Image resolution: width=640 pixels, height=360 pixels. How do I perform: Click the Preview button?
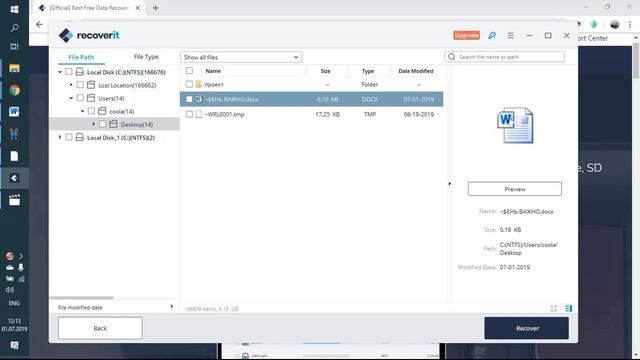[515, 189]
